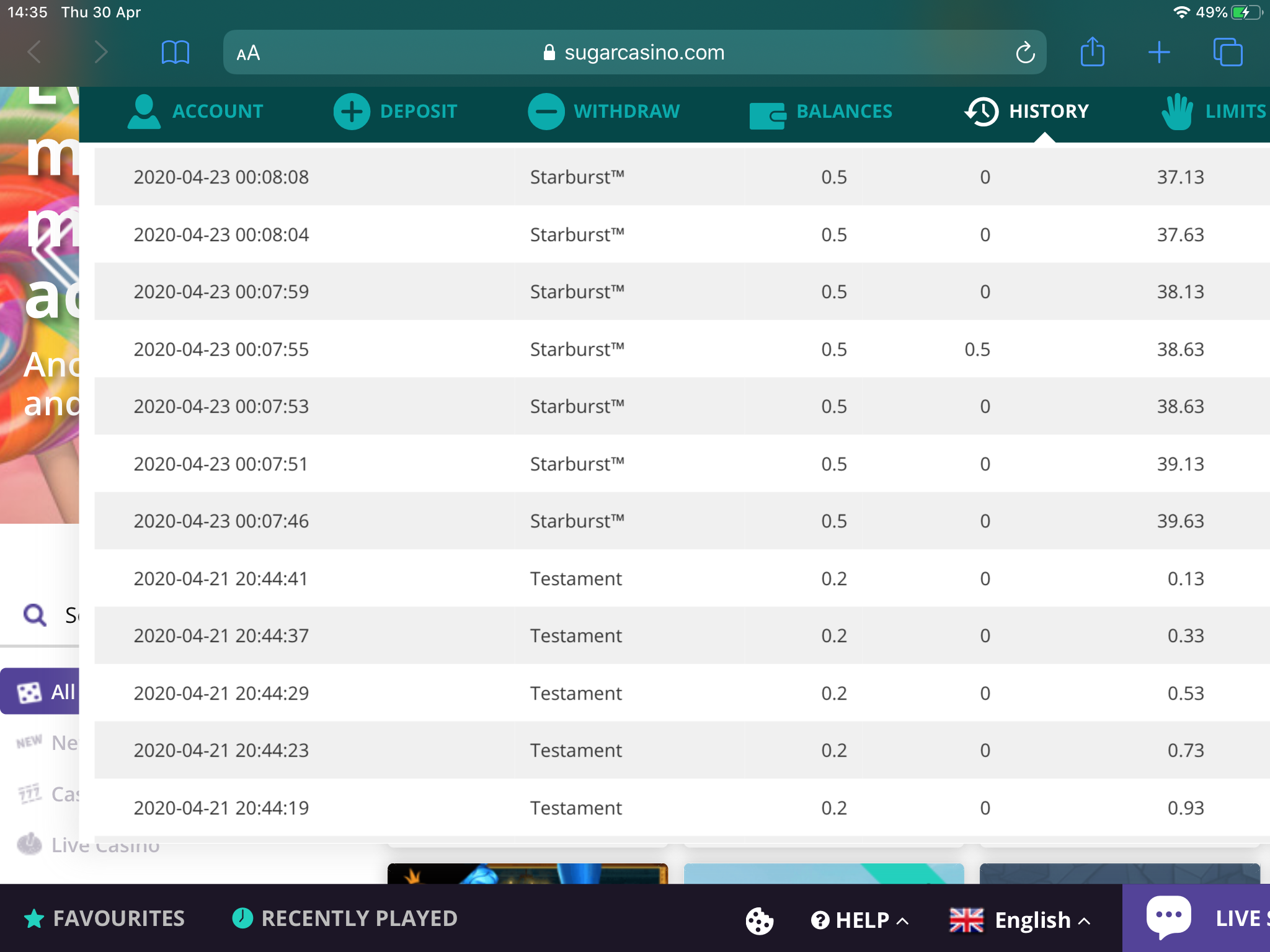
Task: Expand the Help menu
Action: click(x=860, y=920)
